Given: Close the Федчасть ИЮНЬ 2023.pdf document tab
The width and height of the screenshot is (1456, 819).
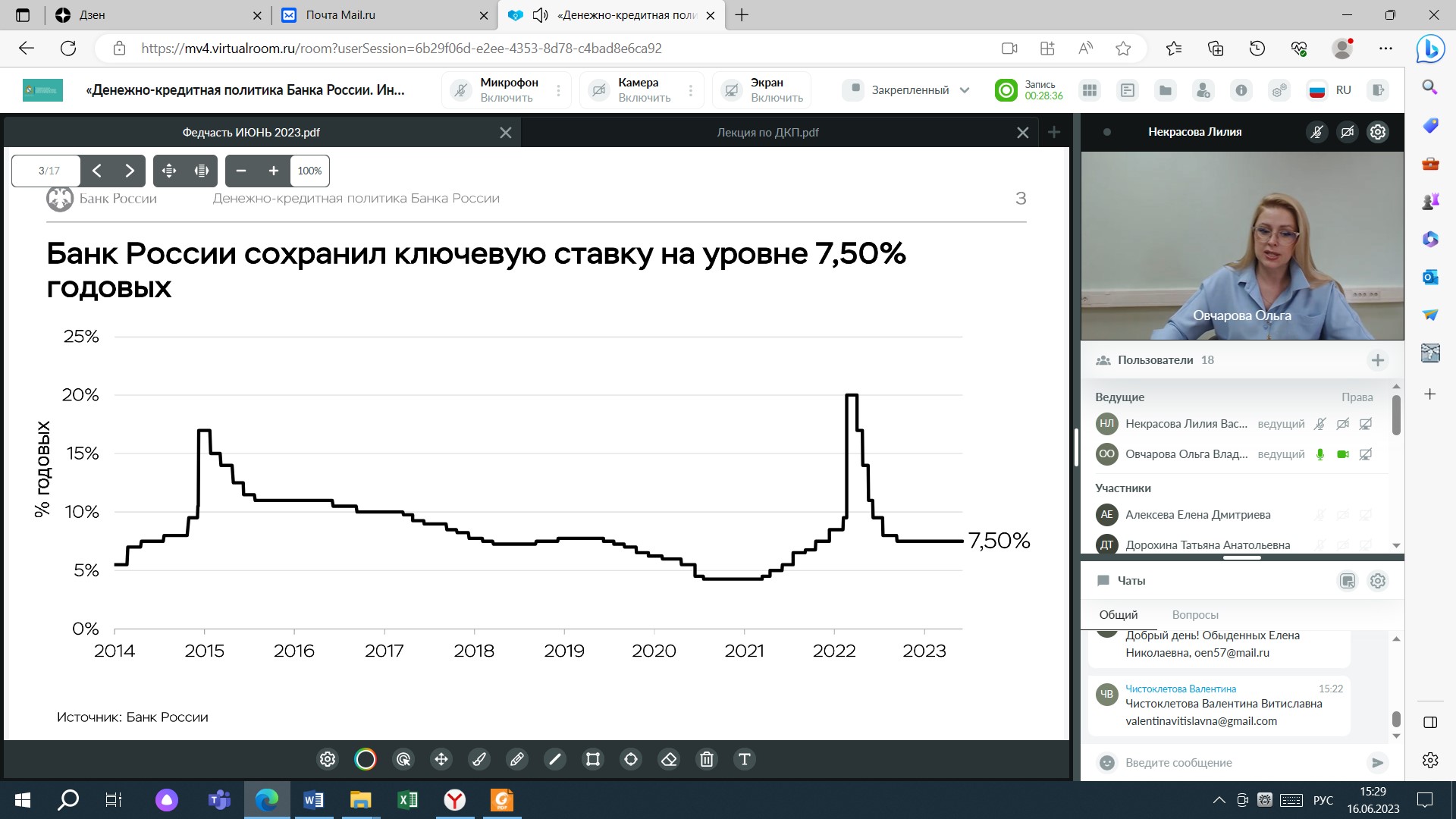Looking at the screenshot, I should [506, 133].
